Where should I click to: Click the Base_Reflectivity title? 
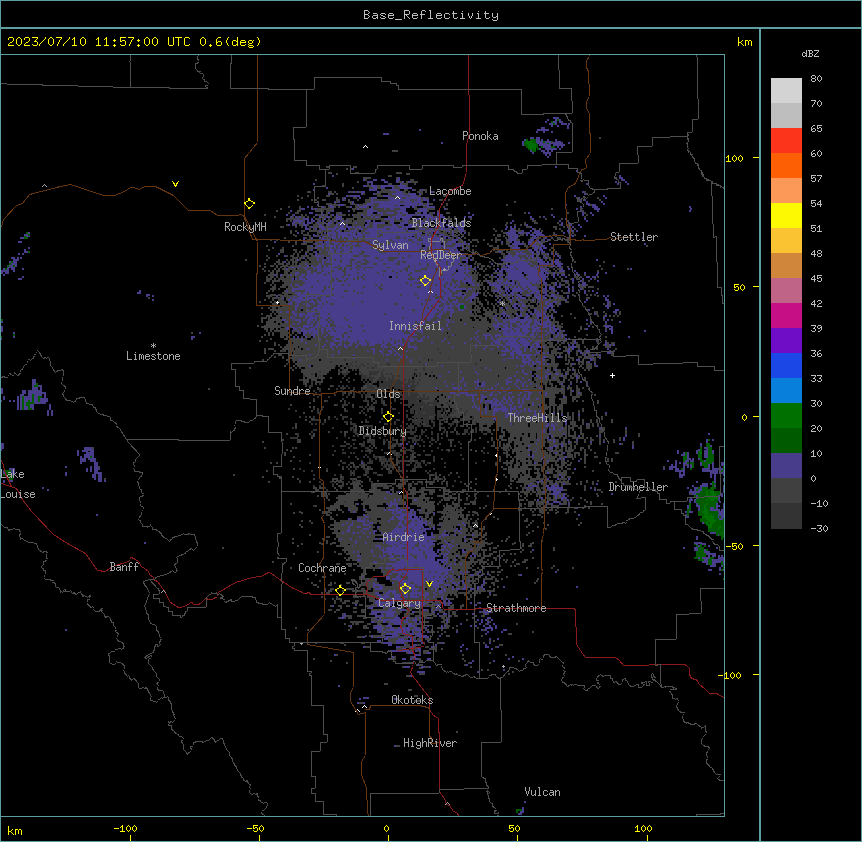431,15
